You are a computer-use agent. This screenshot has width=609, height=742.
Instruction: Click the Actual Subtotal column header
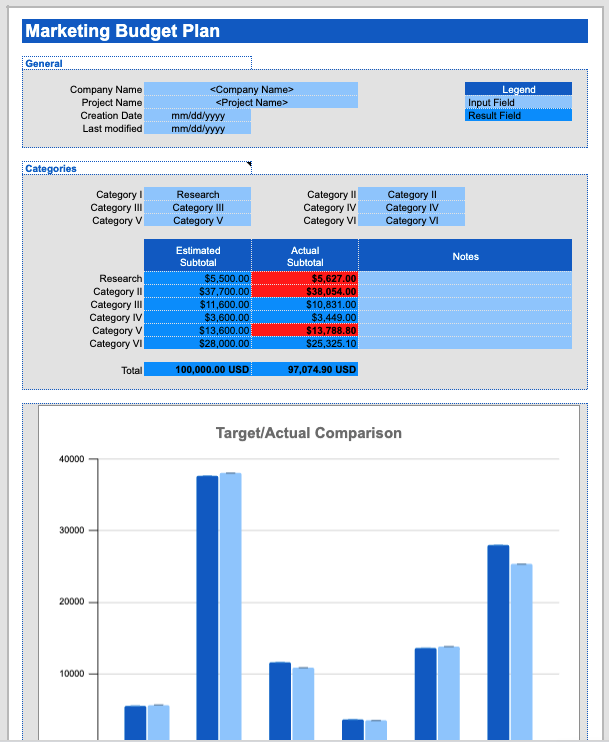click(305, 256)
